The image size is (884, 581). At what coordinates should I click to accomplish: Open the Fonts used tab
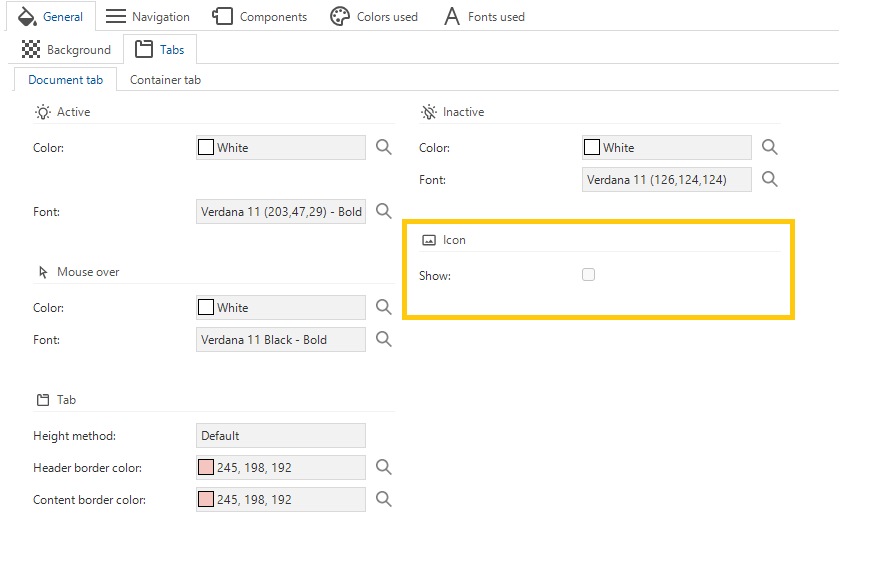click(x=484, y=16)
